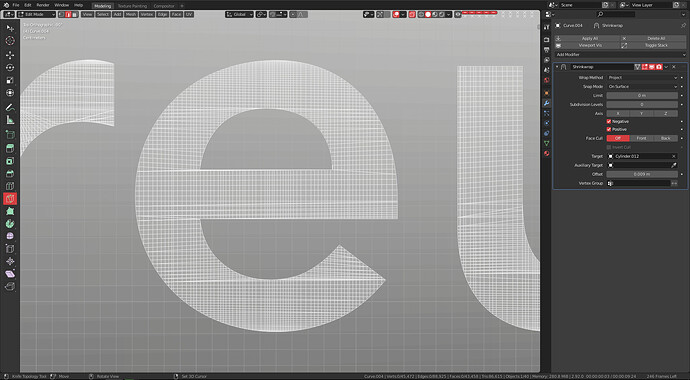Open the viewport shading options dropdown
Screen dimensions: 690x380
pos(448,15)
